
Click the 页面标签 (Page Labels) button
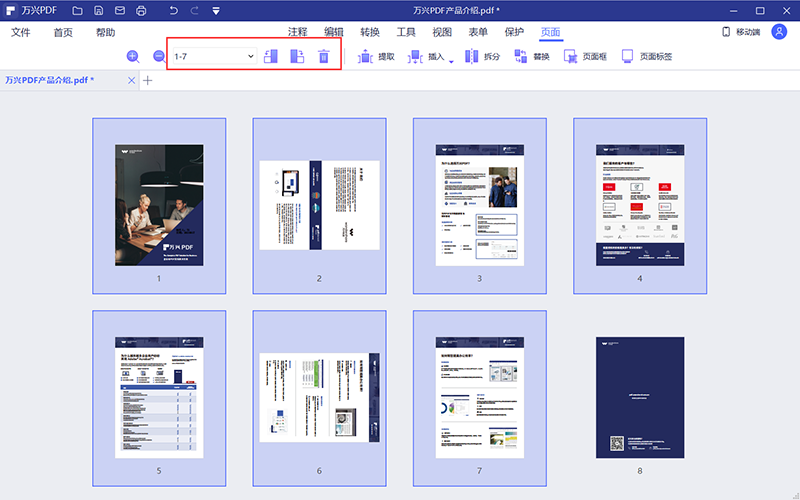click(x=646, y=57)
